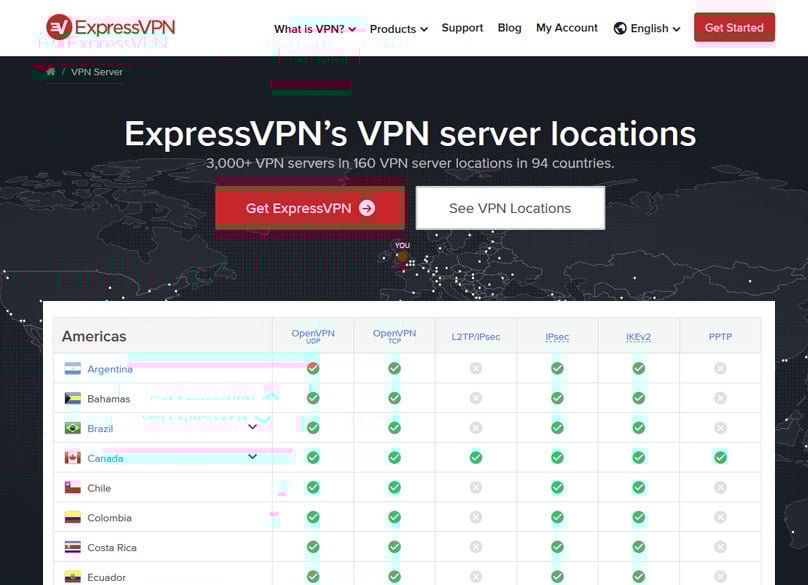808x585 pixels.
Task: Open the Canada server link
Action: tap(105, 458)
